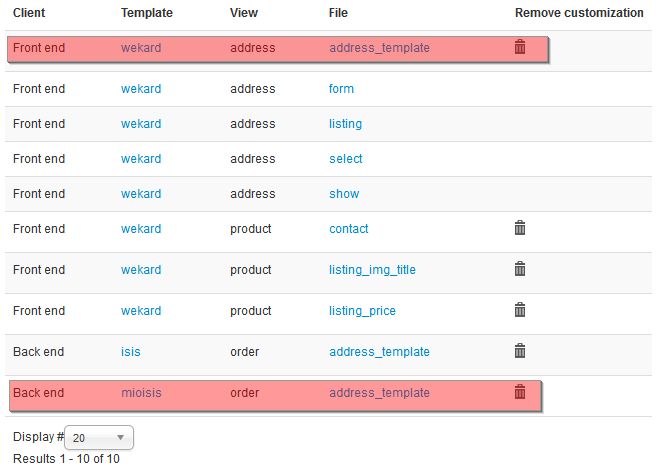Image resolution: width=664 pixels, height=475 pixels.
Task: Click trash icon for listing_img_title
Action: (520, 269)
